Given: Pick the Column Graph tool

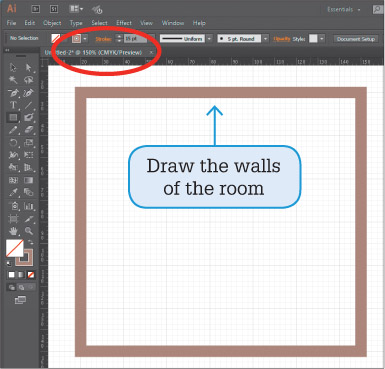Looking at the screenshot, I should [x=29, y=206].
